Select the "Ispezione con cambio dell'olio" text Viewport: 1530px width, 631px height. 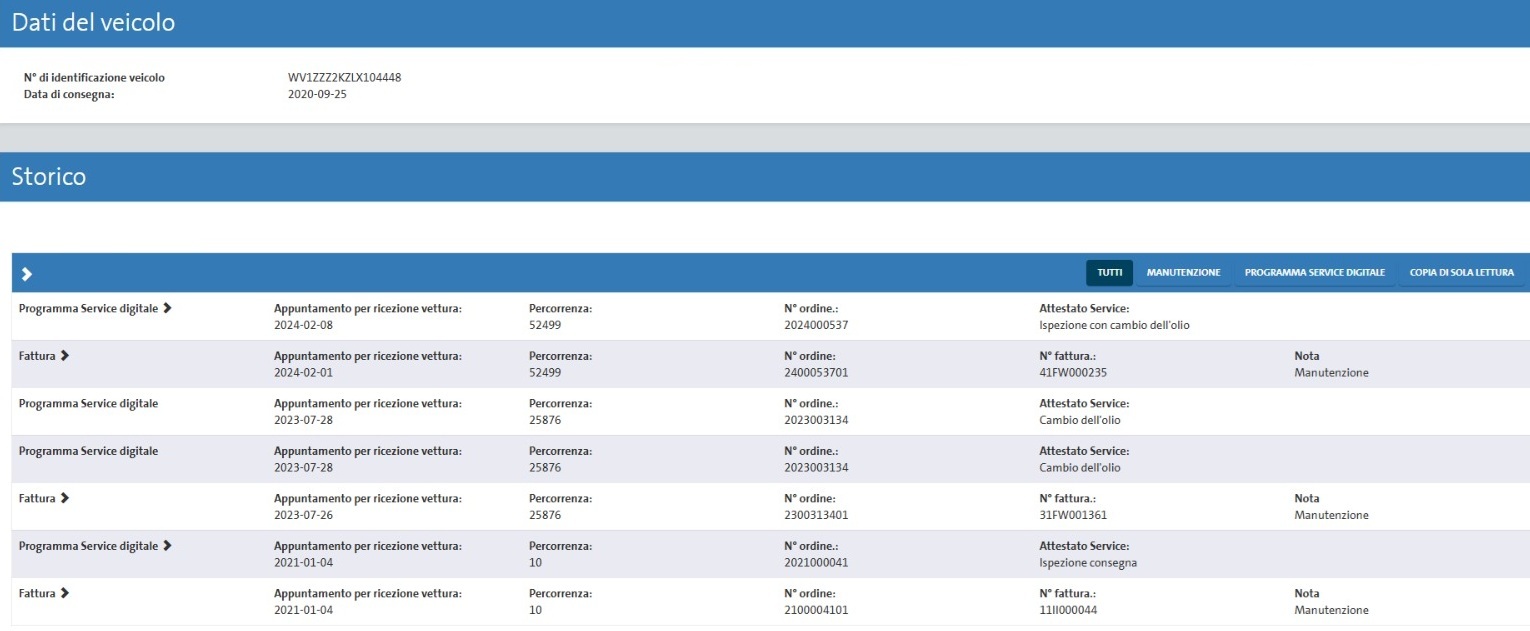(x=1114, y=325)
